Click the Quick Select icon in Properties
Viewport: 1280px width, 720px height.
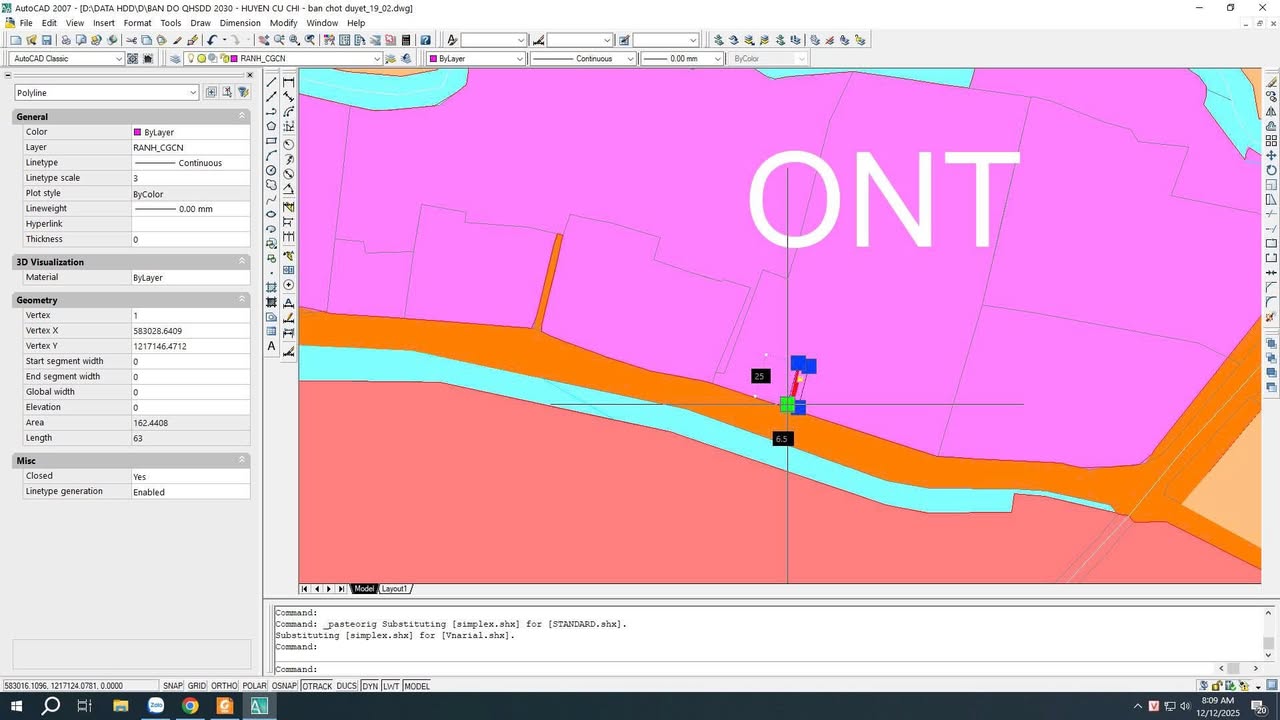tap(243, 92)
